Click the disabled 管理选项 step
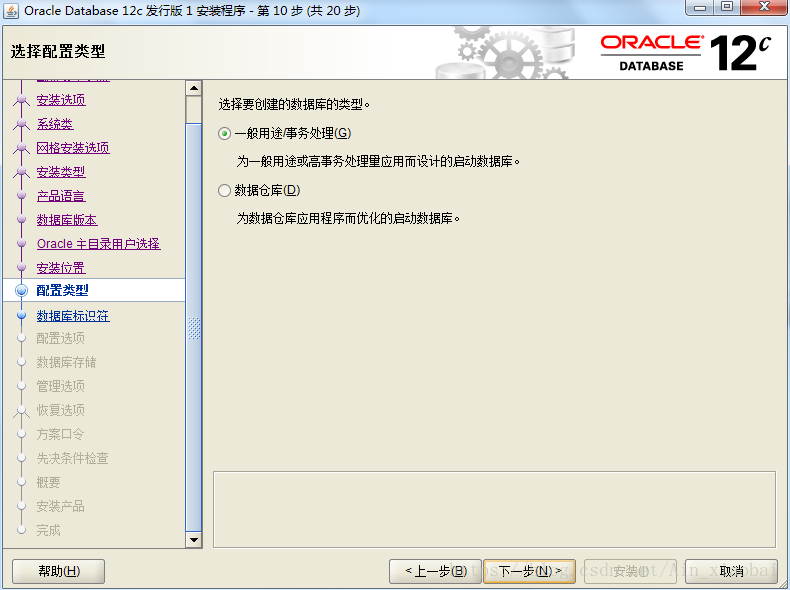Viewport: 790px width, 590px height. coord(60,386)
